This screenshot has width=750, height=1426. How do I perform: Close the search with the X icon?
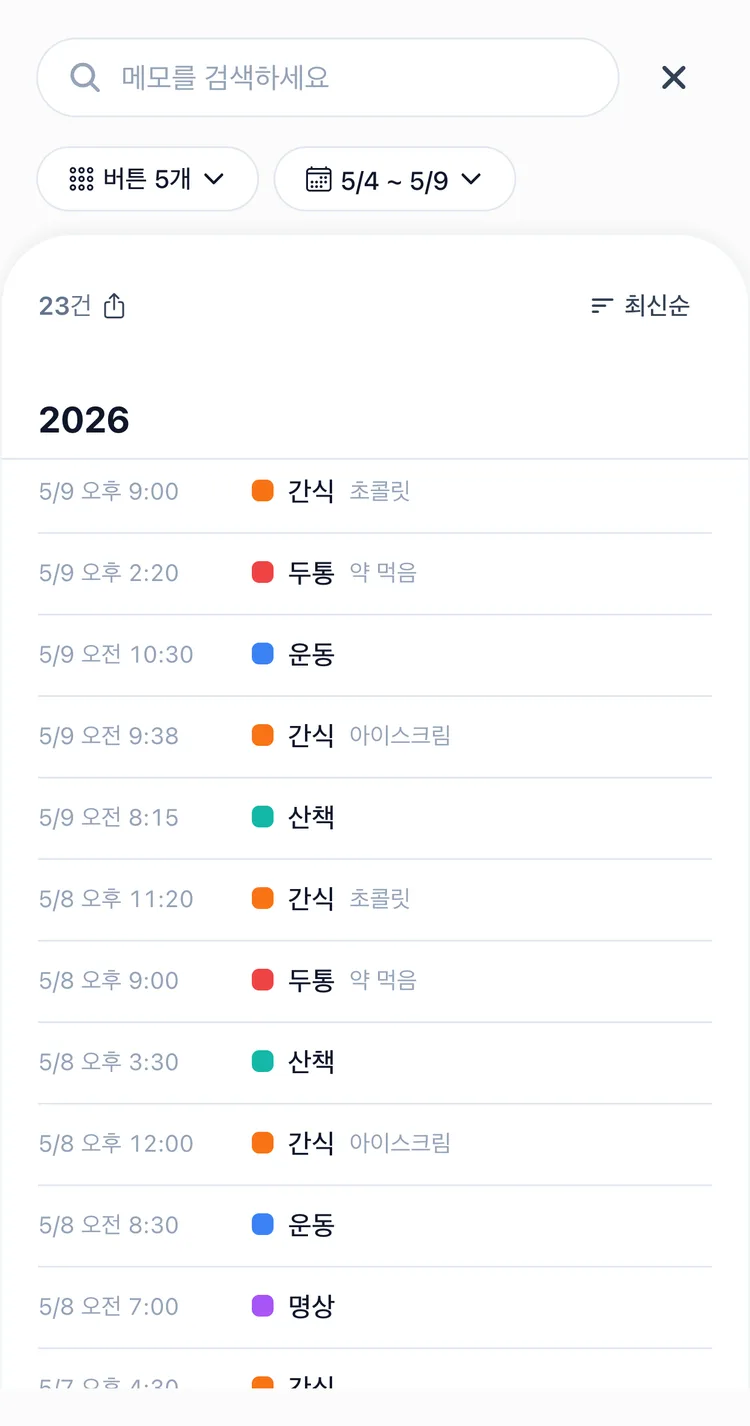pos(674,77)
